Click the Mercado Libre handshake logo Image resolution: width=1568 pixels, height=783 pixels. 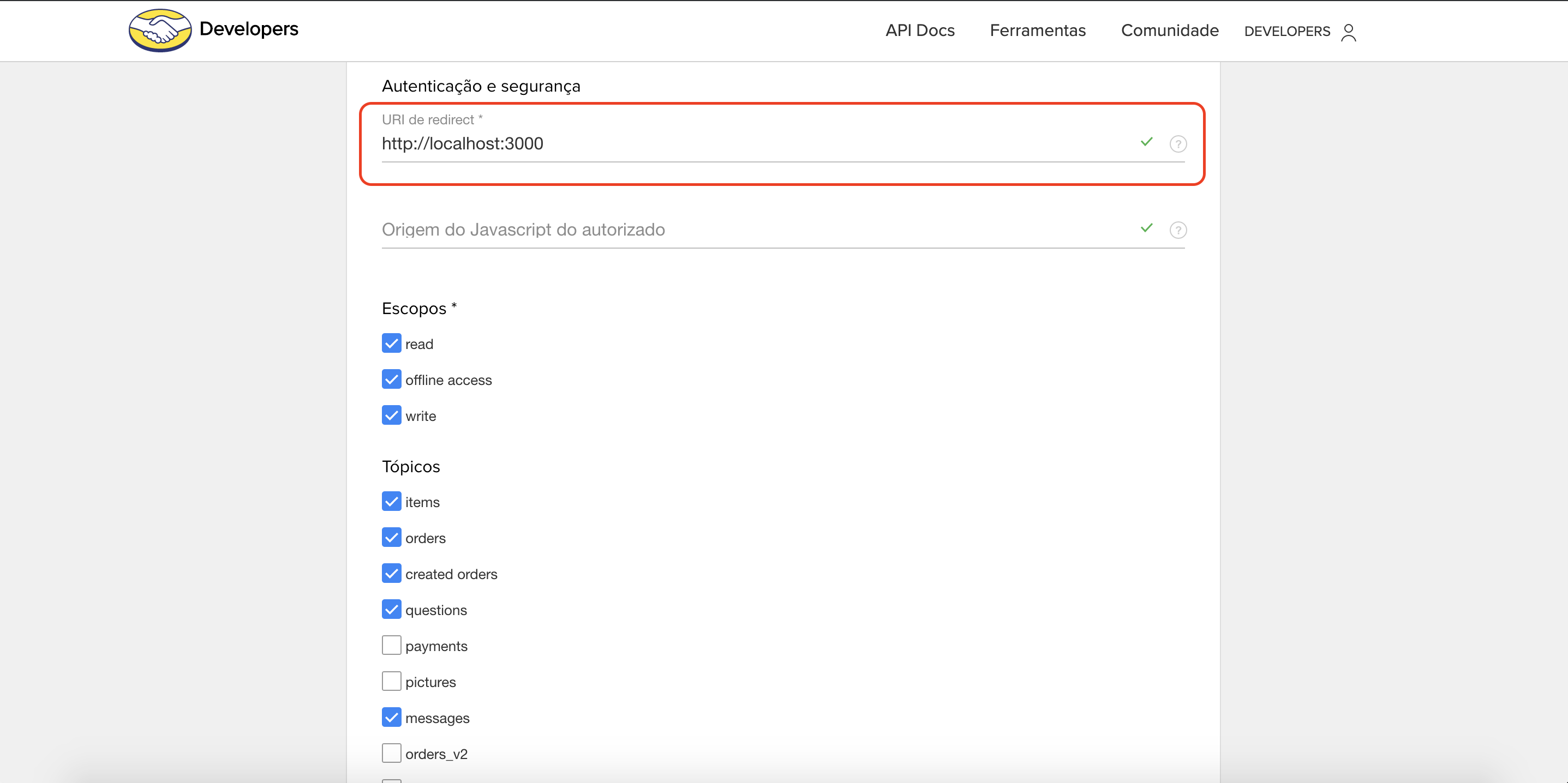tap(159, 31)
